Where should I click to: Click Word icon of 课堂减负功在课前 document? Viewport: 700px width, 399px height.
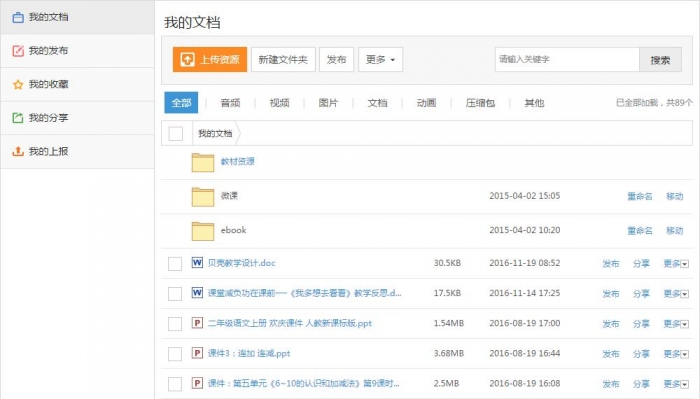tap(197, 292)
